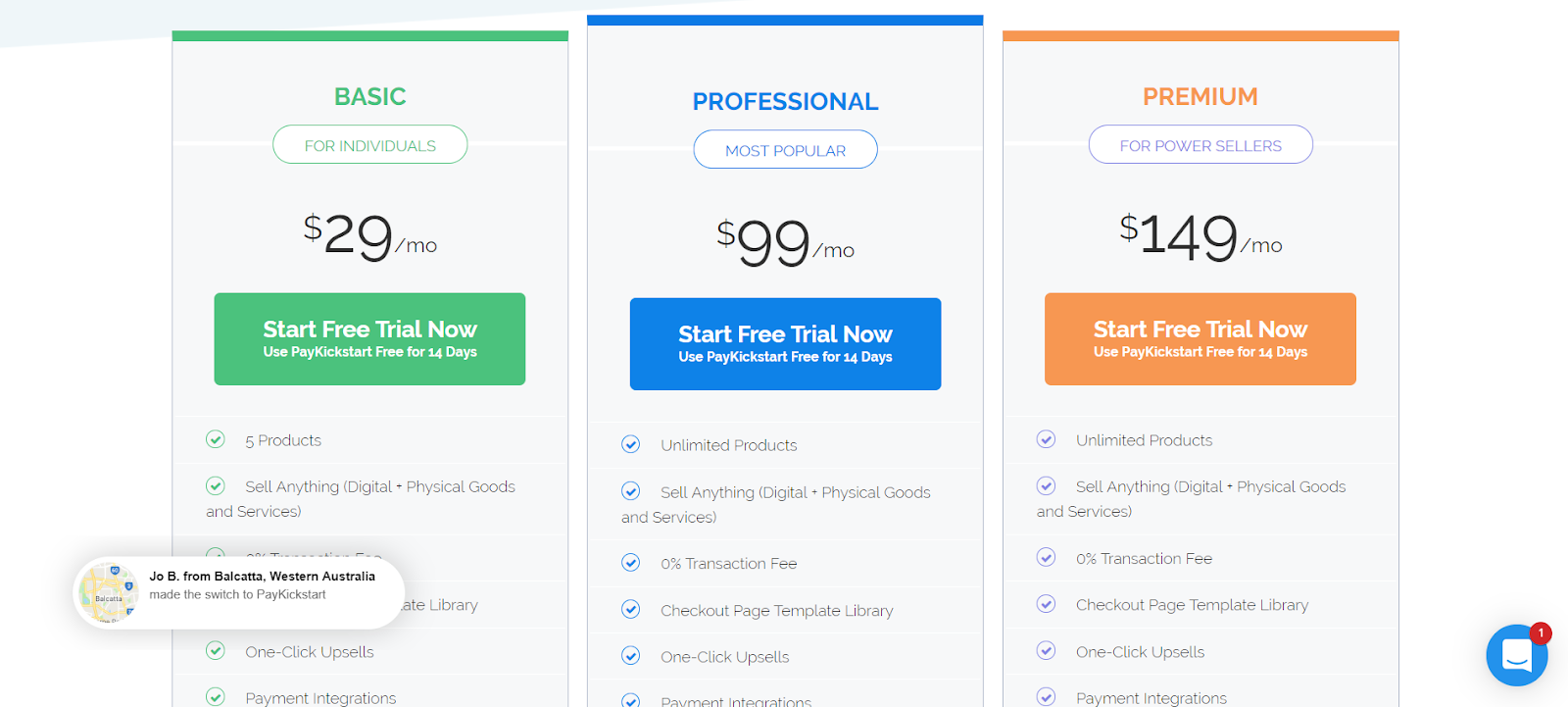Click checkmark beside Premium 0% Transaction Fee
The image size is (1568, 707).
pyautogui.click(x=1047, y=557)
